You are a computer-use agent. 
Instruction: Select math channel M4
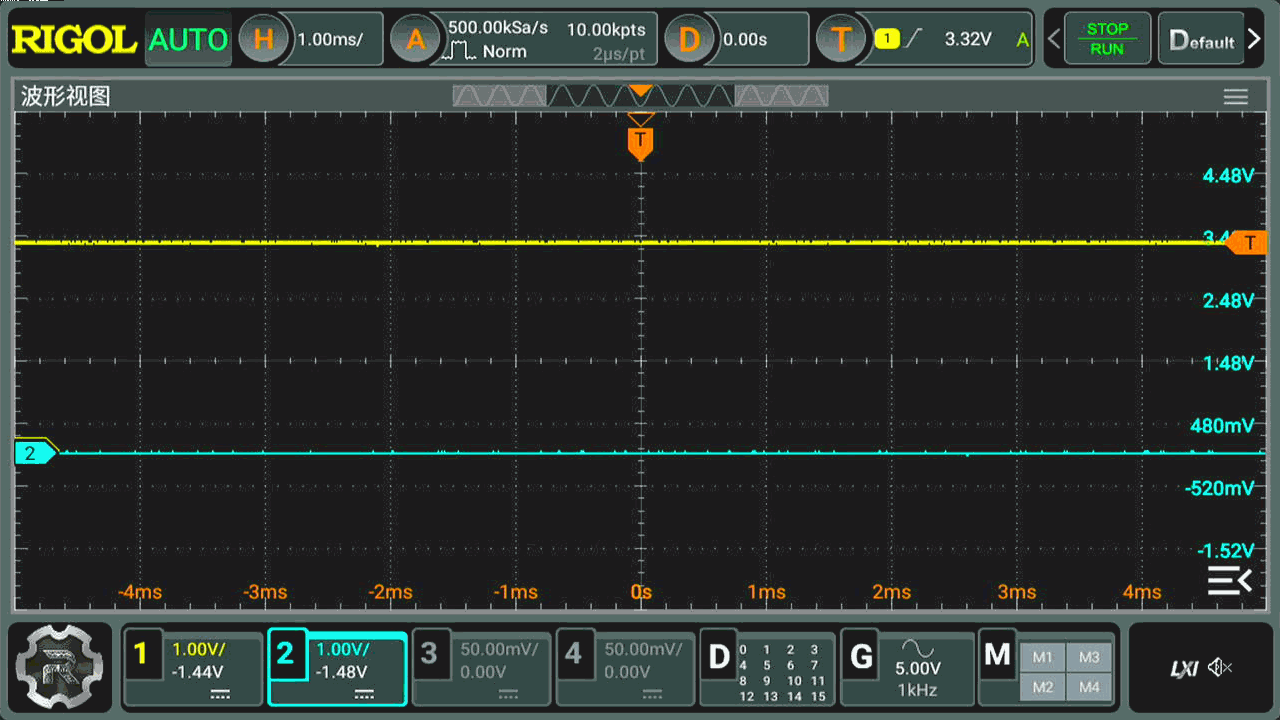1090,687
